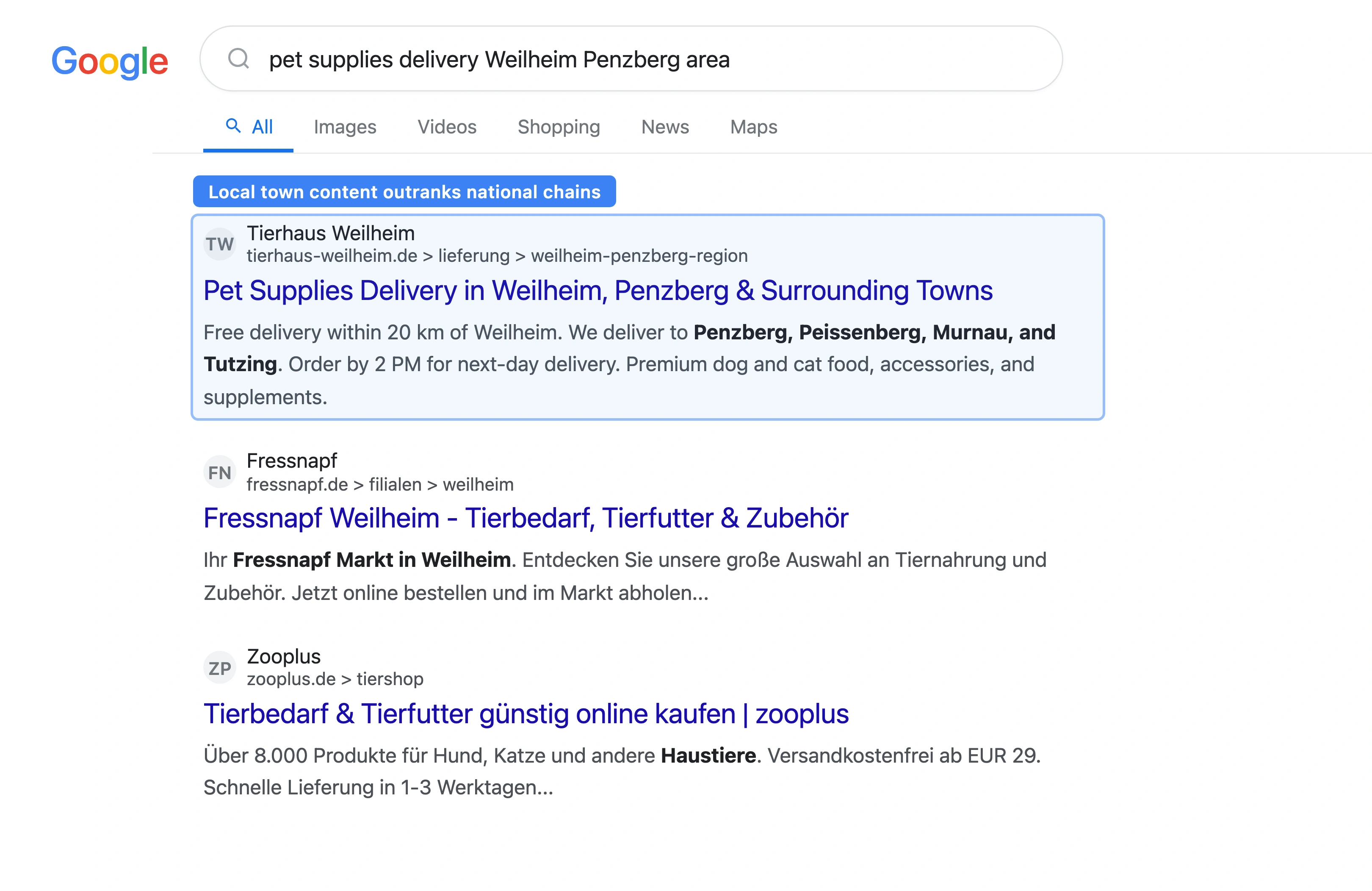Click the magnifying glass icon in the search bar
The width and height of the screenshot is (1372, 891).
239,59
